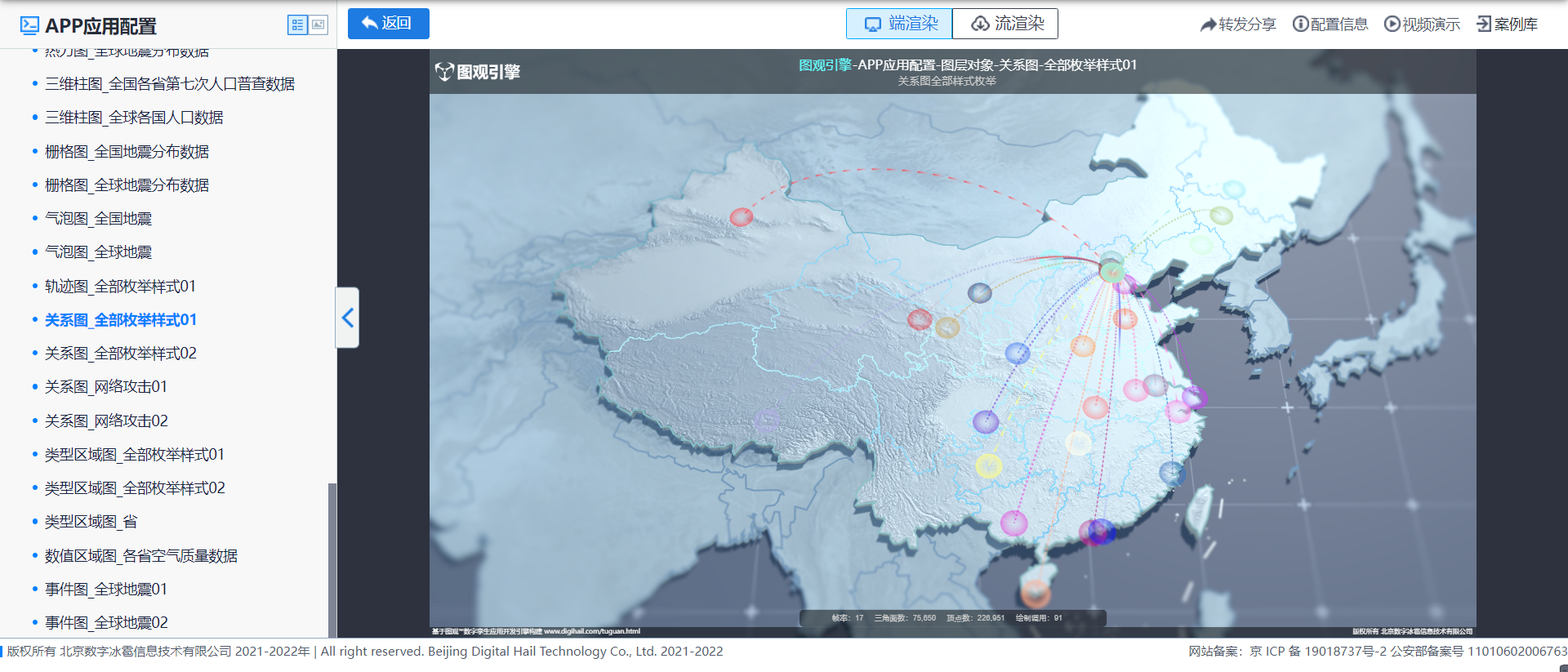The height and width of the screenshot is (672, 1568).
Task: Click the red node in Xinjiang
Action: coord(741,217)
